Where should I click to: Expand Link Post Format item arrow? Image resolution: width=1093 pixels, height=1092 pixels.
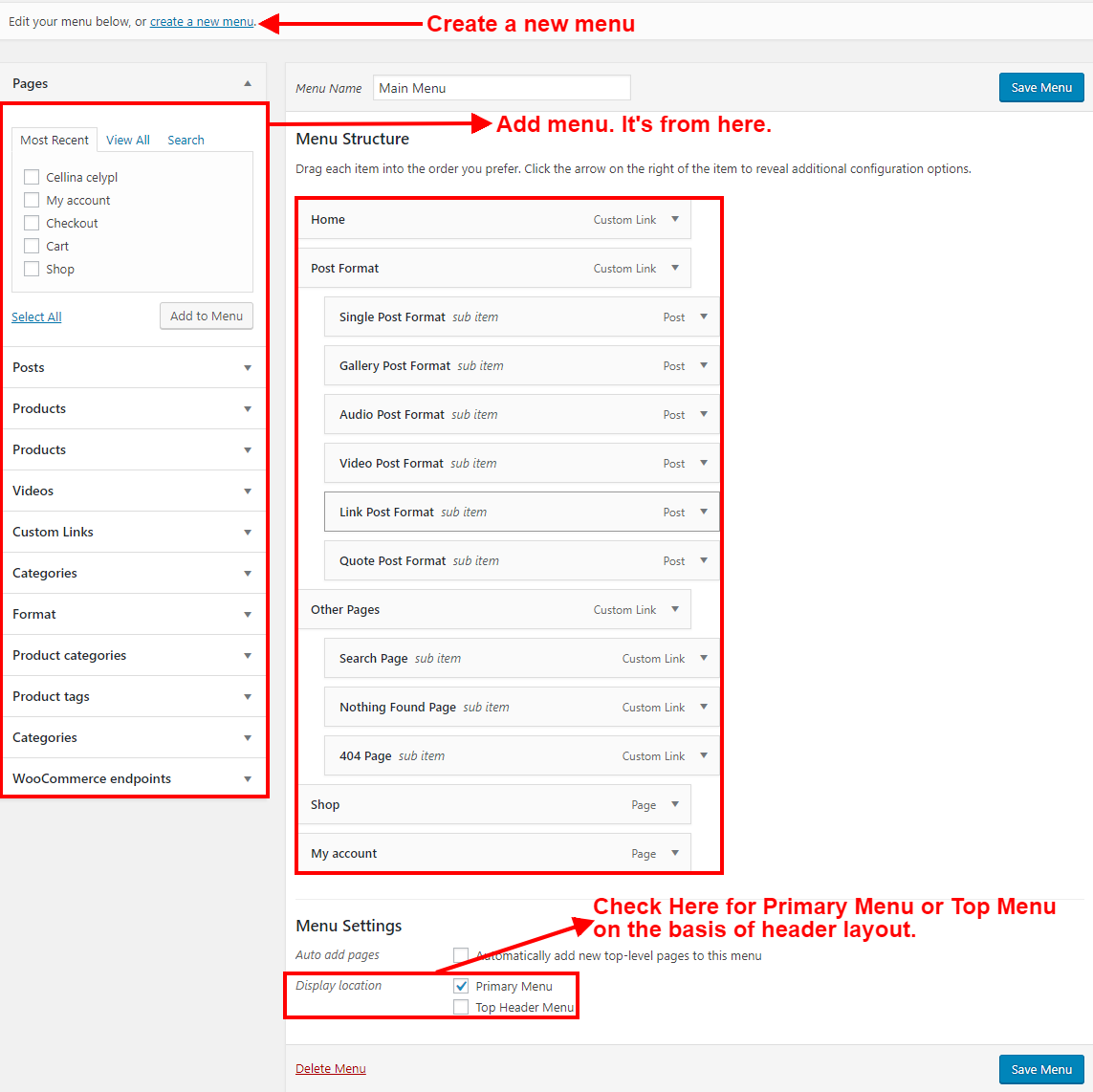tap(704, 512)
